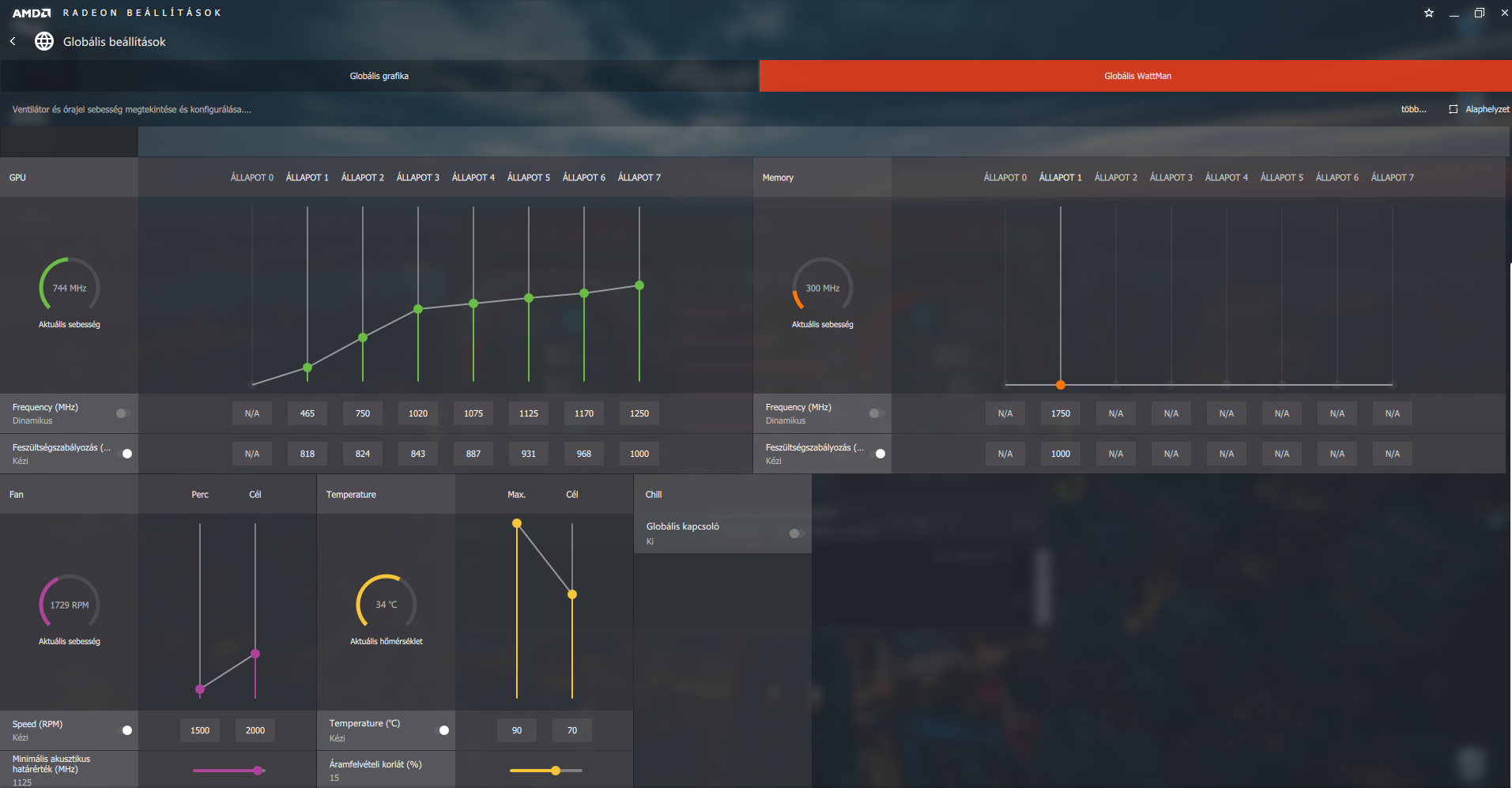Select GPU ÁLLAPOT 0 column header
The height and width of the screenshot is (788, 1512).
(x=252, y=178)
